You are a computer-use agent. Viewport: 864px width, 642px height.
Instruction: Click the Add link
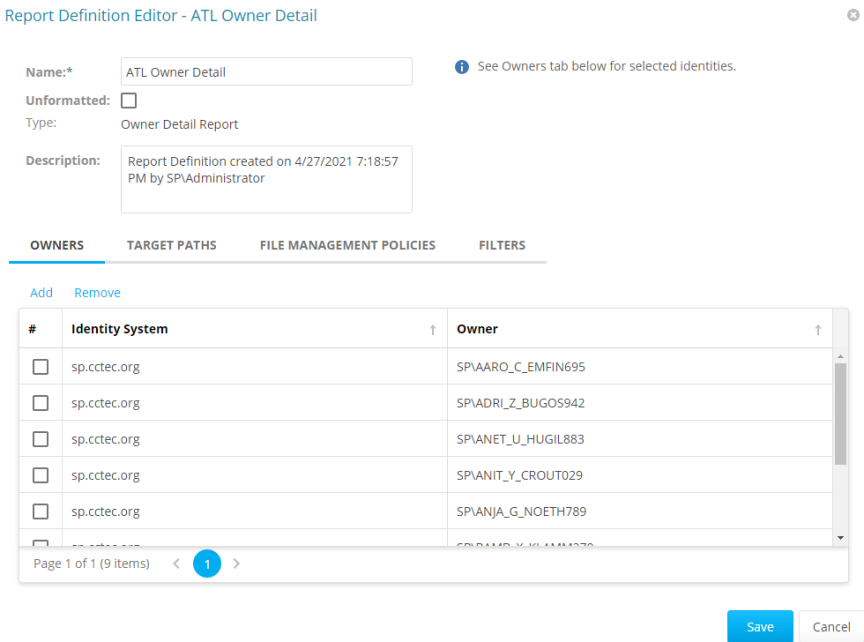tap(41, 293)
